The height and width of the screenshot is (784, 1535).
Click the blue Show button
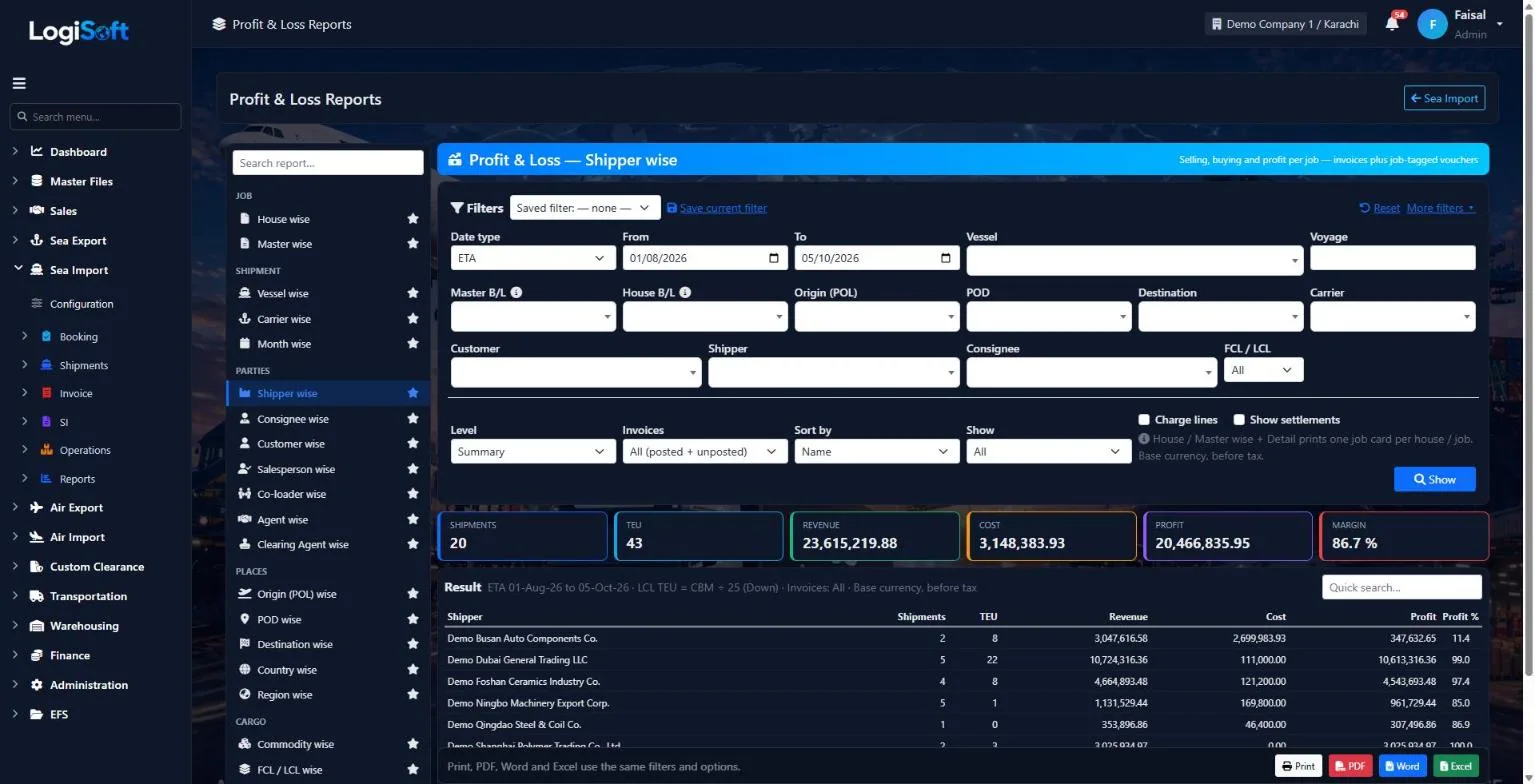[x=1434, y=479]
